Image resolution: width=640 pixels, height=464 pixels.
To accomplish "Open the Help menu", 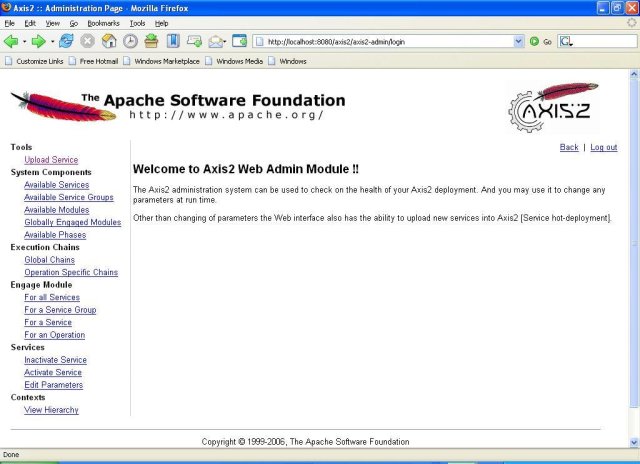I will 162,23.
